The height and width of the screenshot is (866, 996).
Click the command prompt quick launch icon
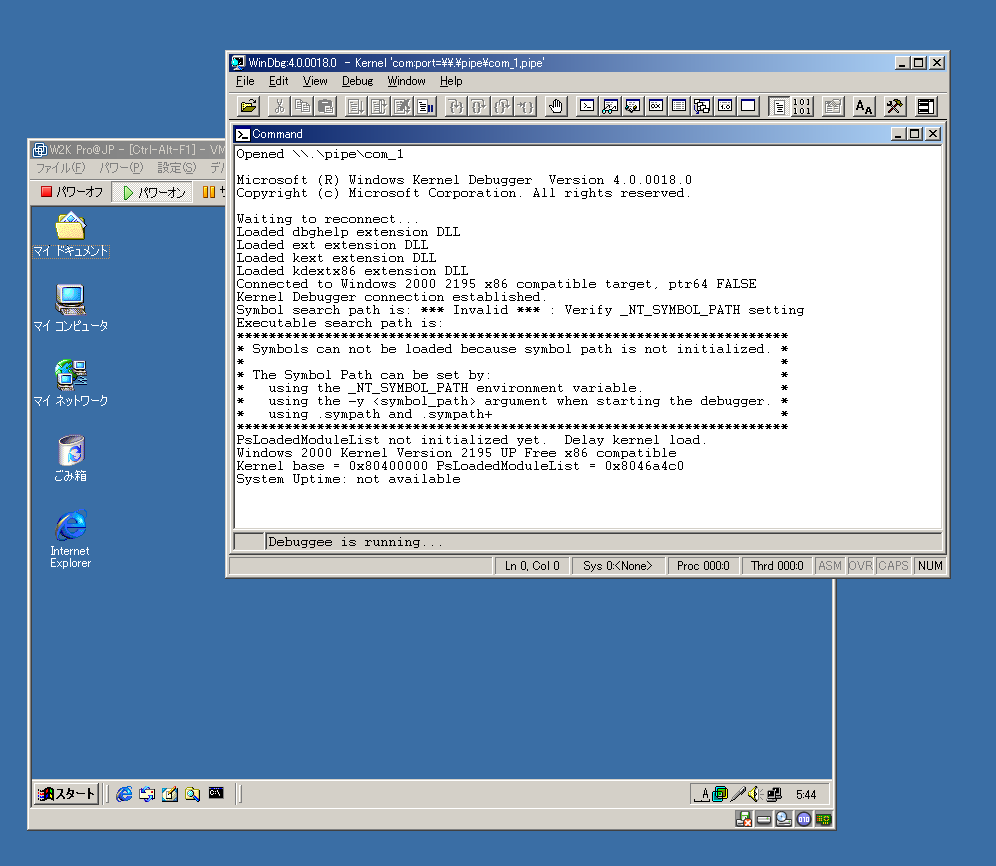215,794
